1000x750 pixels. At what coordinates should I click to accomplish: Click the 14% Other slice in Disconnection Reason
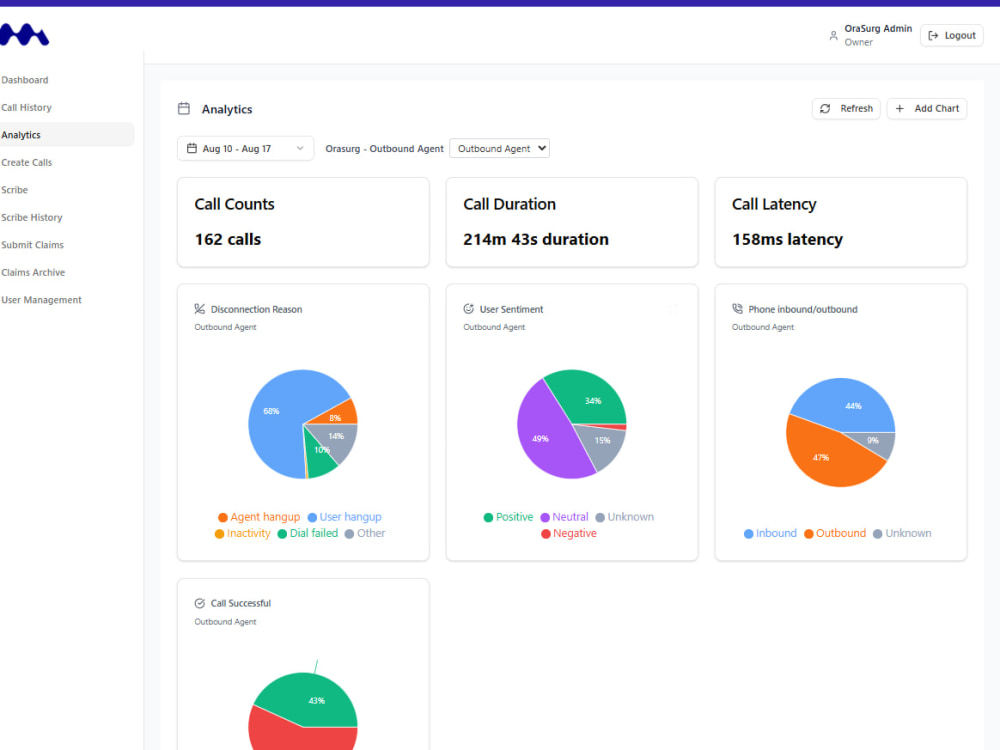(x=338, y=438)
